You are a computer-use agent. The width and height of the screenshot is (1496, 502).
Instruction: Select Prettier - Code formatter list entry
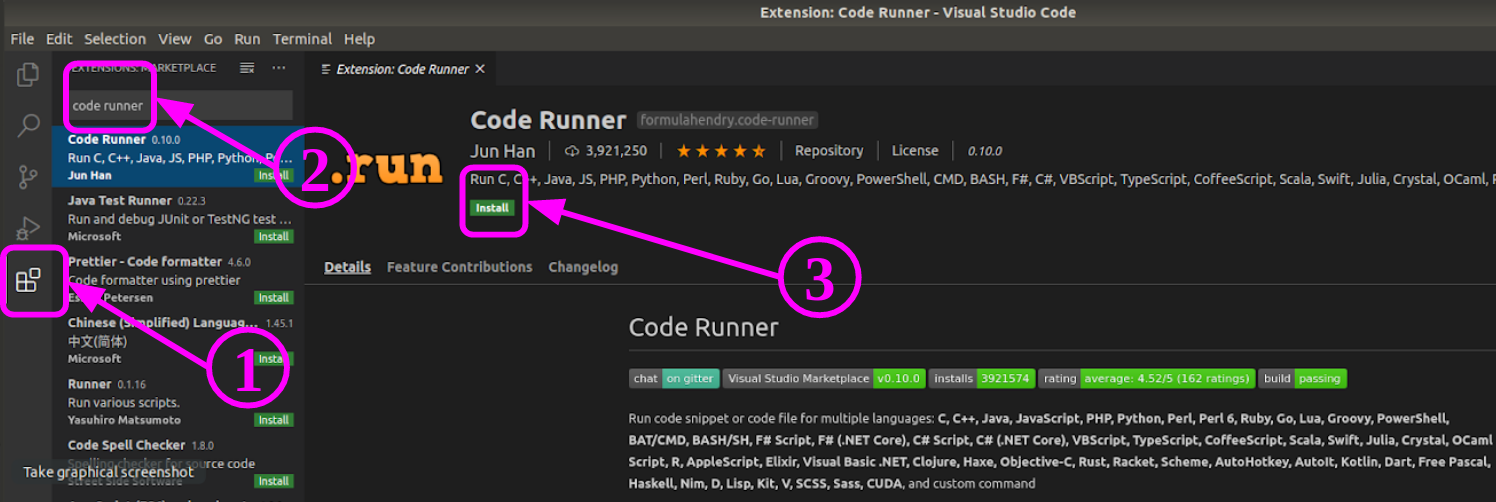tap(178, 279)
